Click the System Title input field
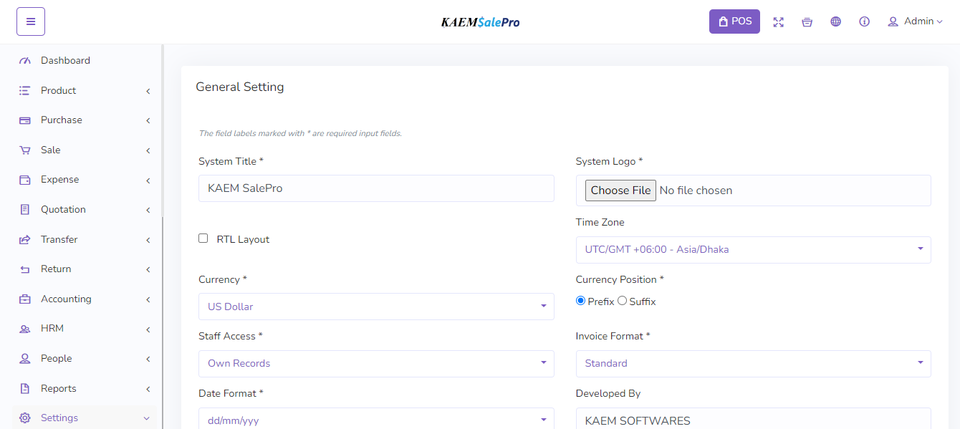The width and height of the screenshot is (960, 429). [376, 188]
